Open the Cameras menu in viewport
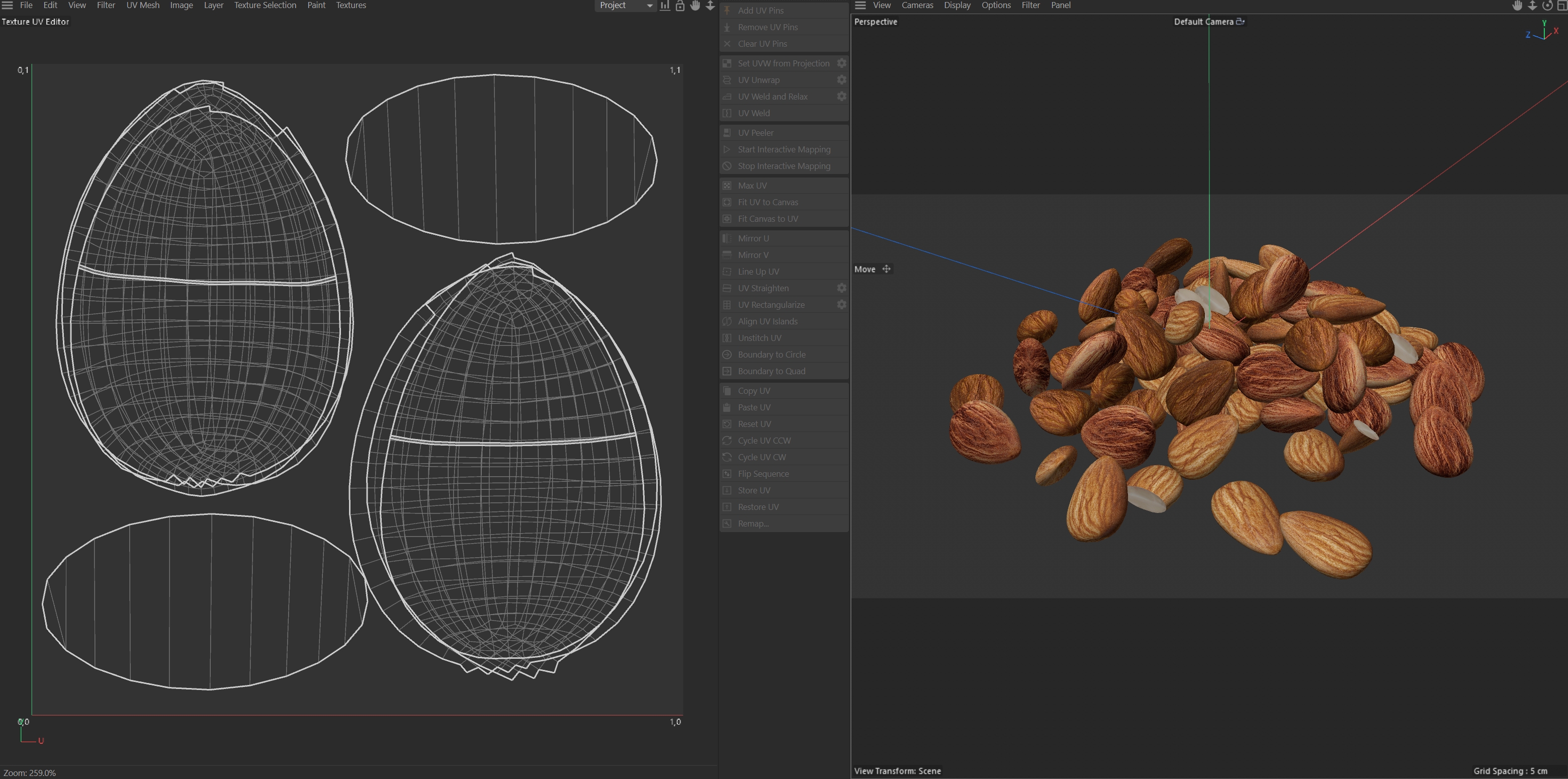 pos(917,6)
